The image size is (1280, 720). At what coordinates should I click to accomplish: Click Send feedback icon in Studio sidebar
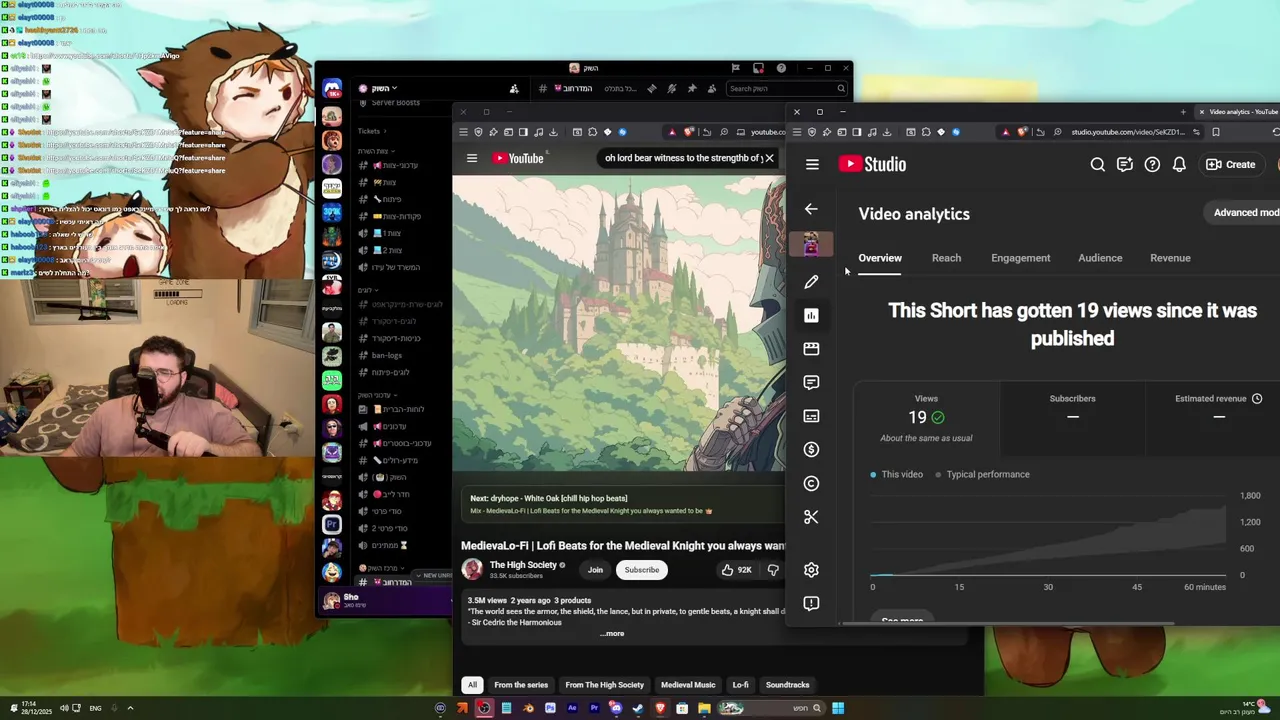pos(811,604)
